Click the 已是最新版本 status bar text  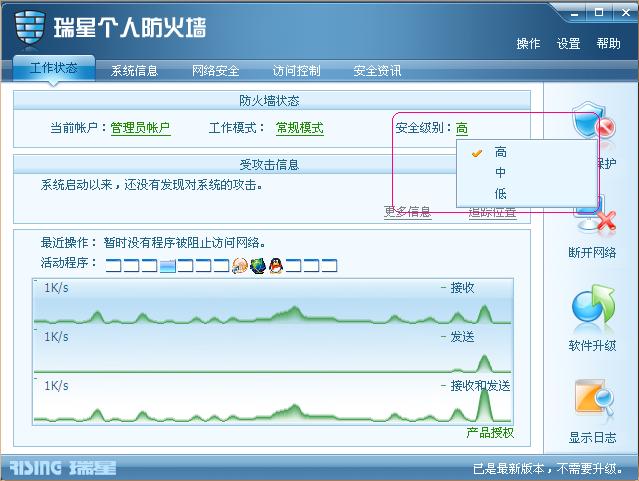click(x=548, y=469)
